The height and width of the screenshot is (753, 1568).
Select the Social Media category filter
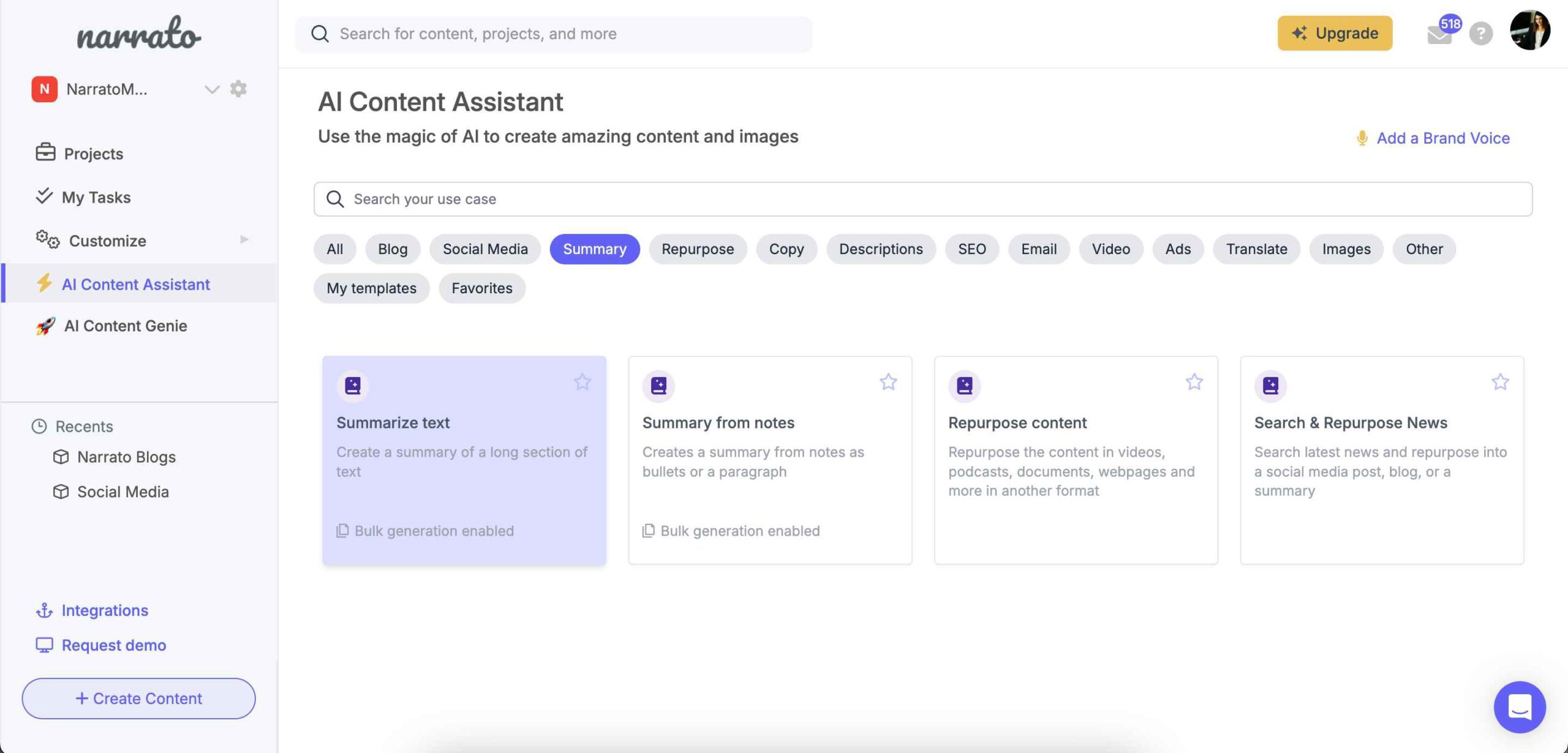coord(485,249)
